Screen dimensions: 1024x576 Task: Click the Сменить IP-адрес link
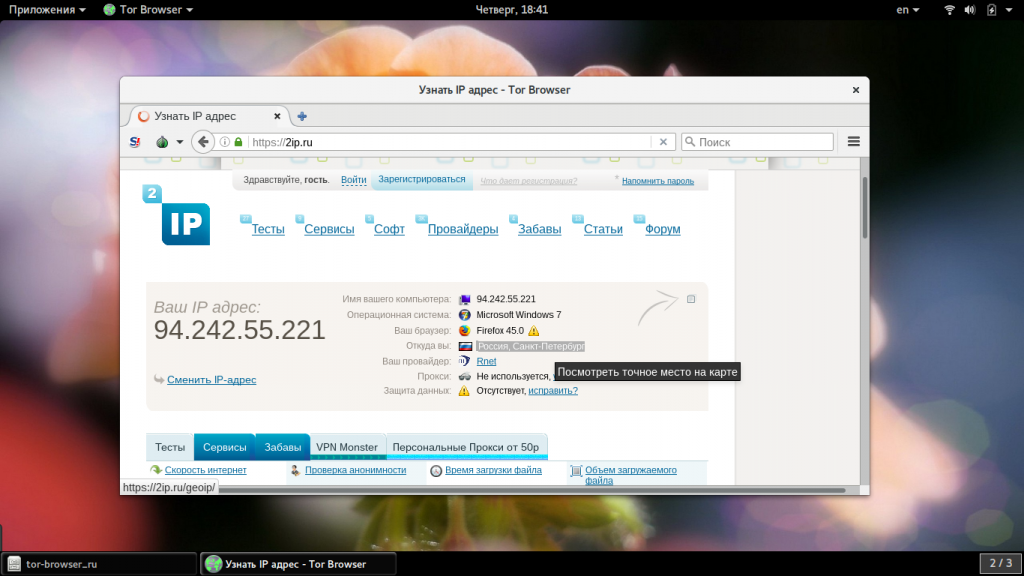point(212,379)
